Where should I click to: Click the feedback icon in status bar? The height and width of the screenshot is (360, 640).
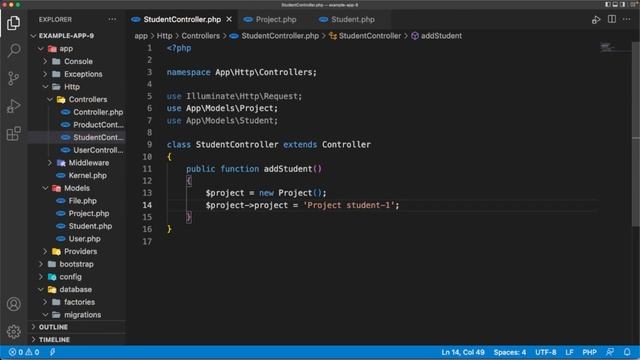click(610, 352)
